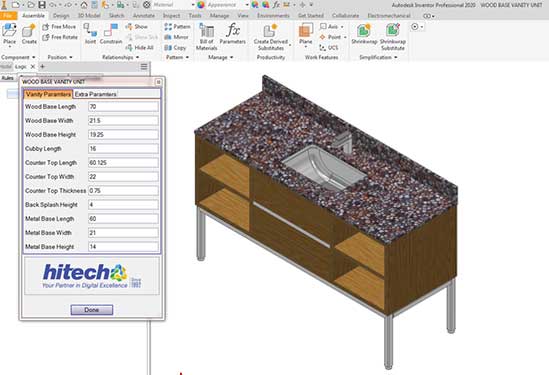
Task: Click the Open folder icon in quick access
Action: pyautogui.click(x=30, y=5)
